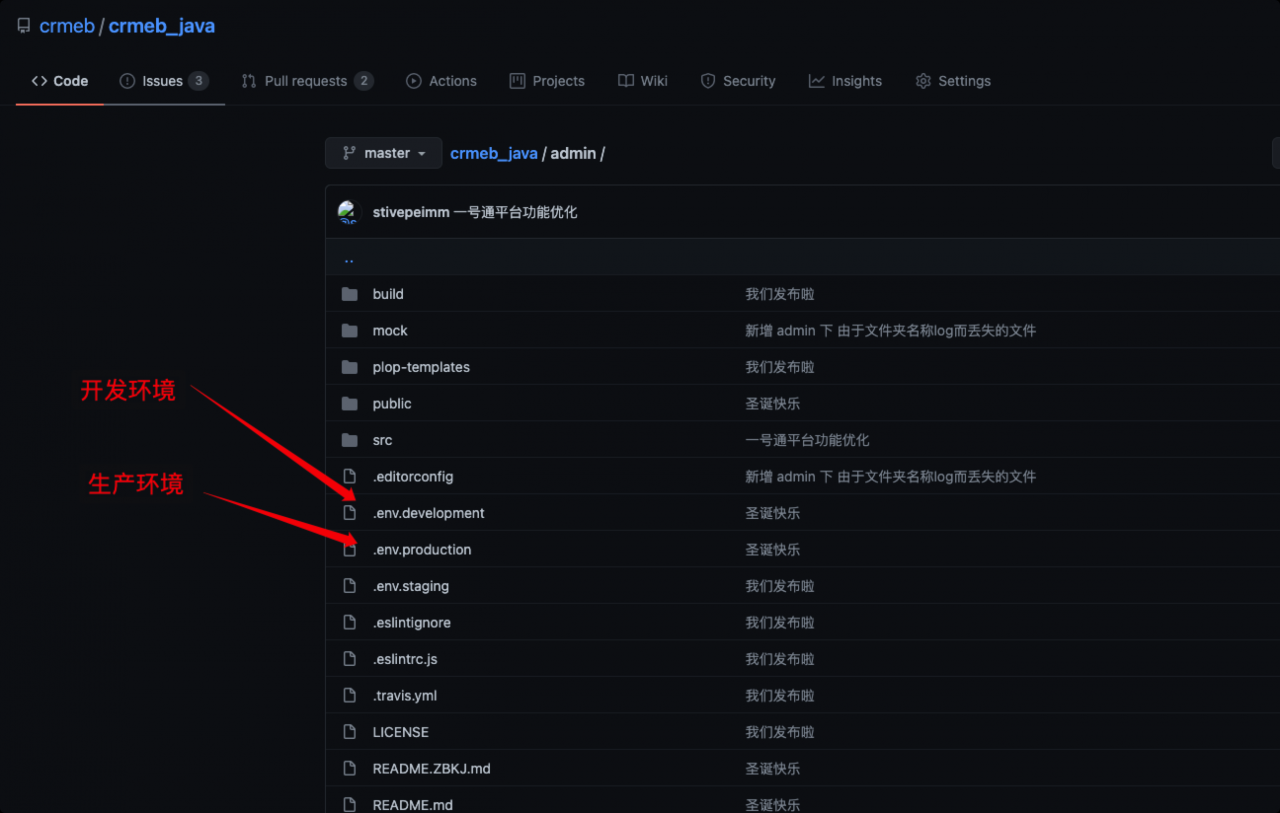
Task: Click the file icon of README.ZBKJ.md
Action: click(349, 769)
